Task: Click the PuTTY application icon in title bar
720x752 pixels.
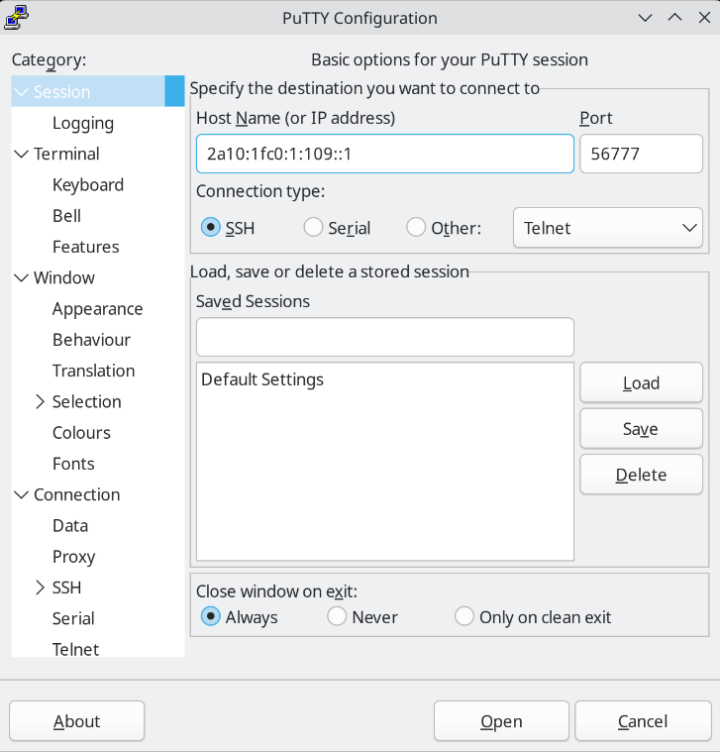Action: 16,18
